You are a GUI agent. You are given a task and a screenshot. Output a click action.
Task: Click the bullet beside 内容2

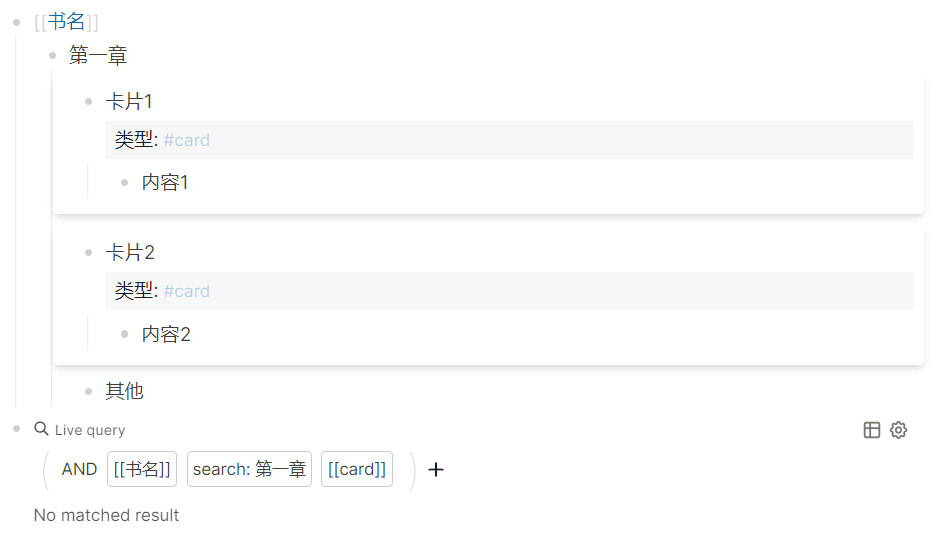[124, 334]
